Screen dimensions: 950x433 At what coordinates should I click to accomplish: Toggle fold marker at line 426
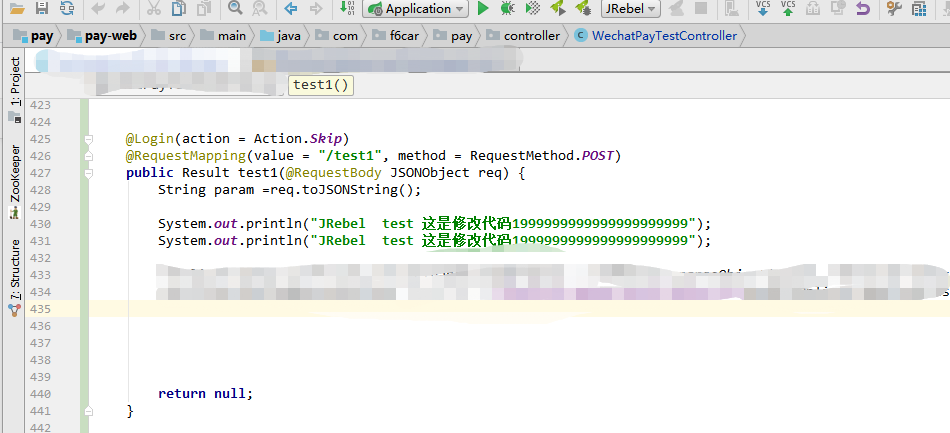[x=89, y=156]
